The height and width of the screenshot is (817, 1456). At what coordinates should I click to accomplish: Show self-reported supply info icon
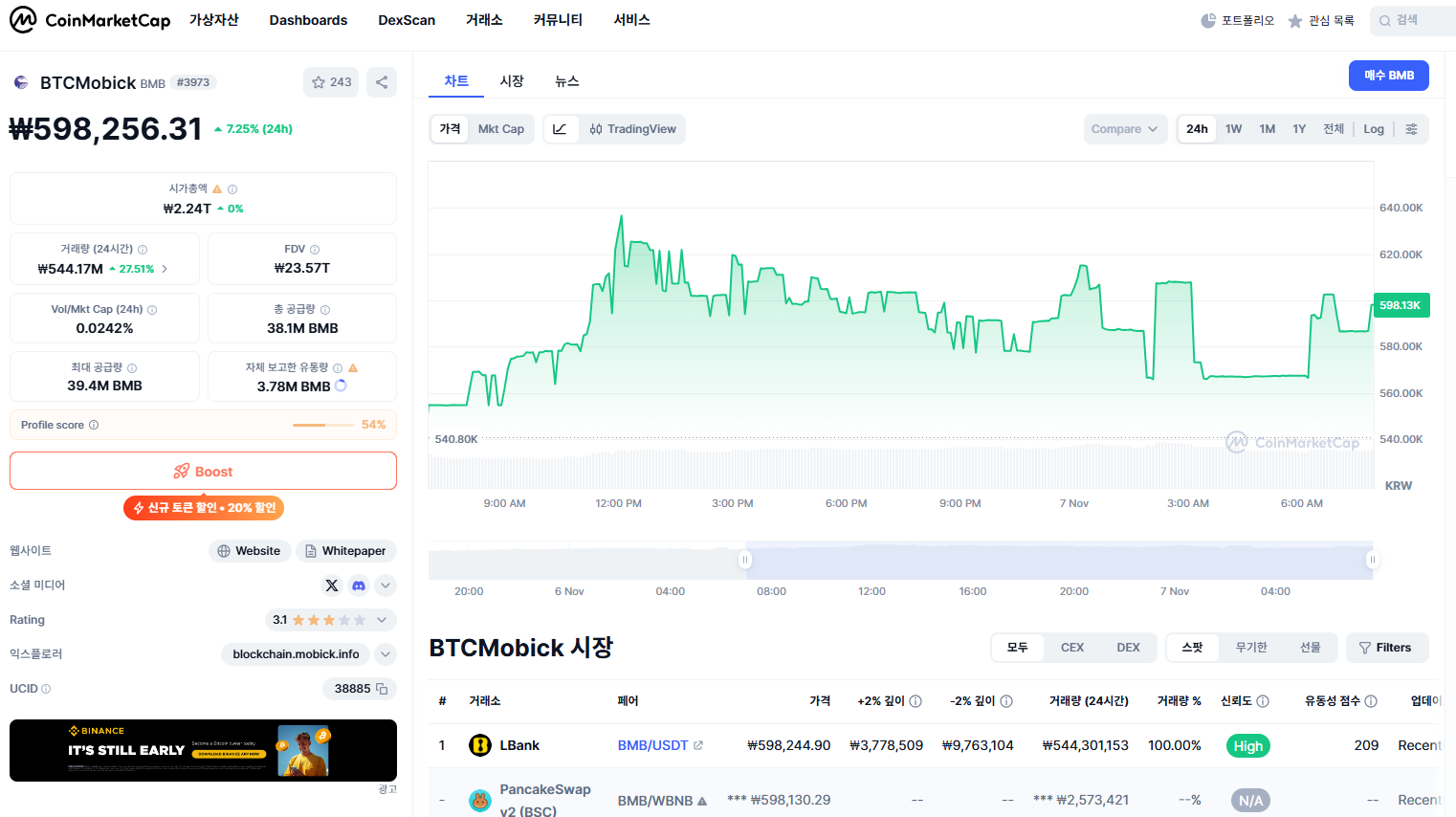(338, 367)
